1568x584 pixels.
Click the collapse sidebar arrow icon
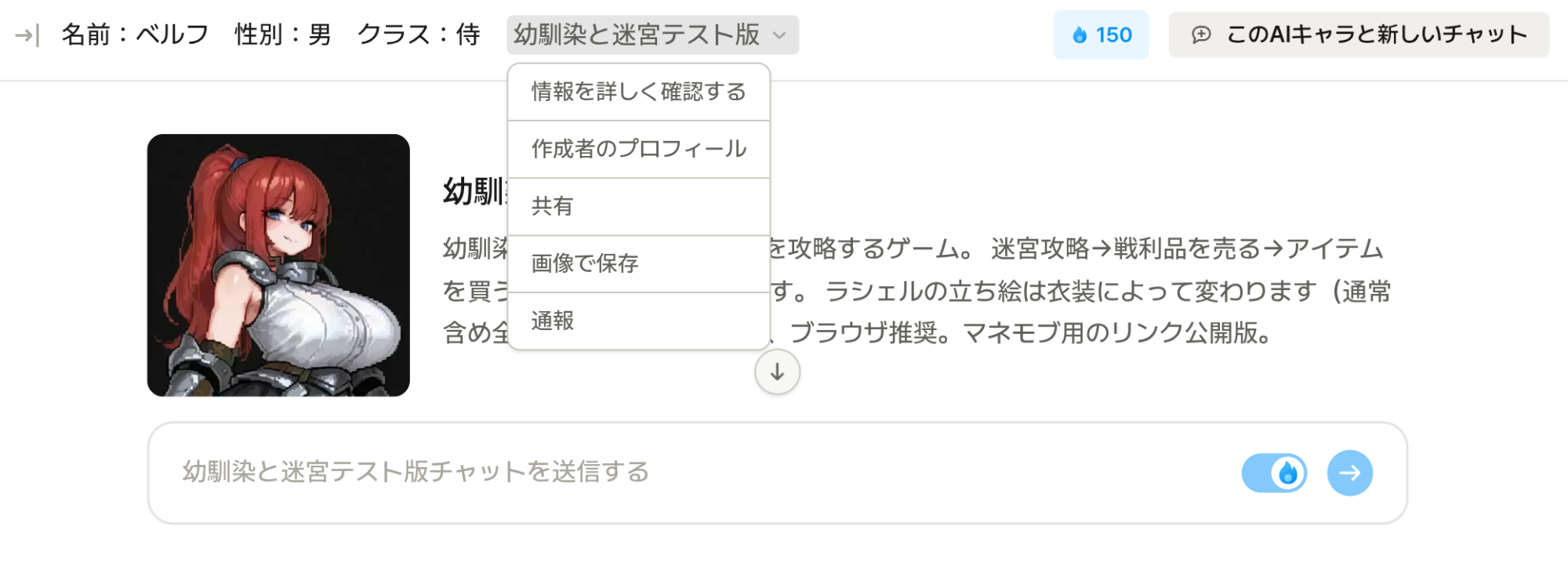point(27,35)
